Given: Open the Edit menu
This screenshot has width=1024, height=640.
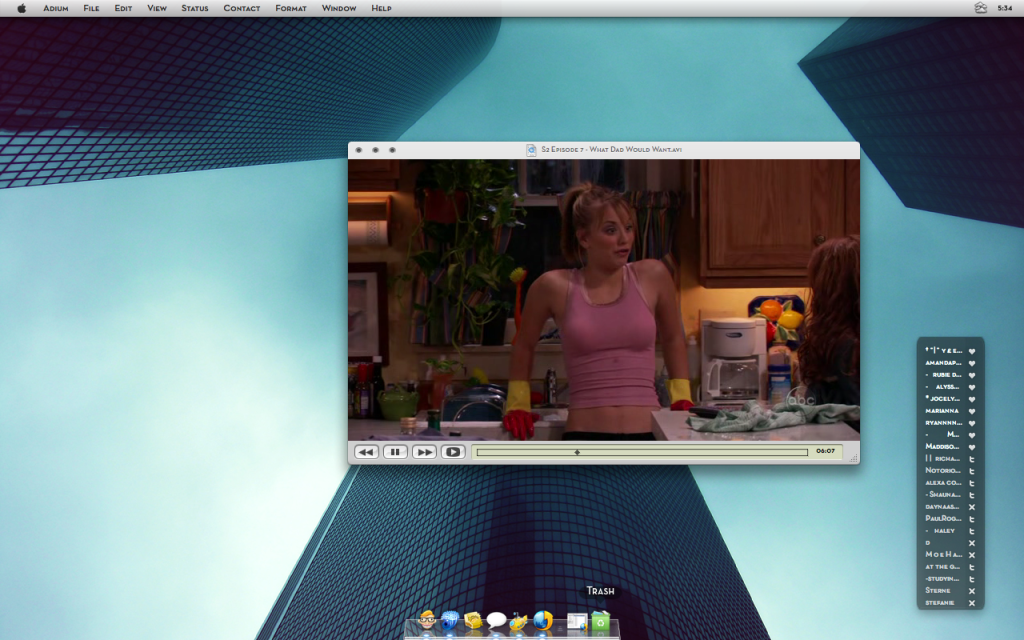Looking at the screenshot, I should pos(123,8).
